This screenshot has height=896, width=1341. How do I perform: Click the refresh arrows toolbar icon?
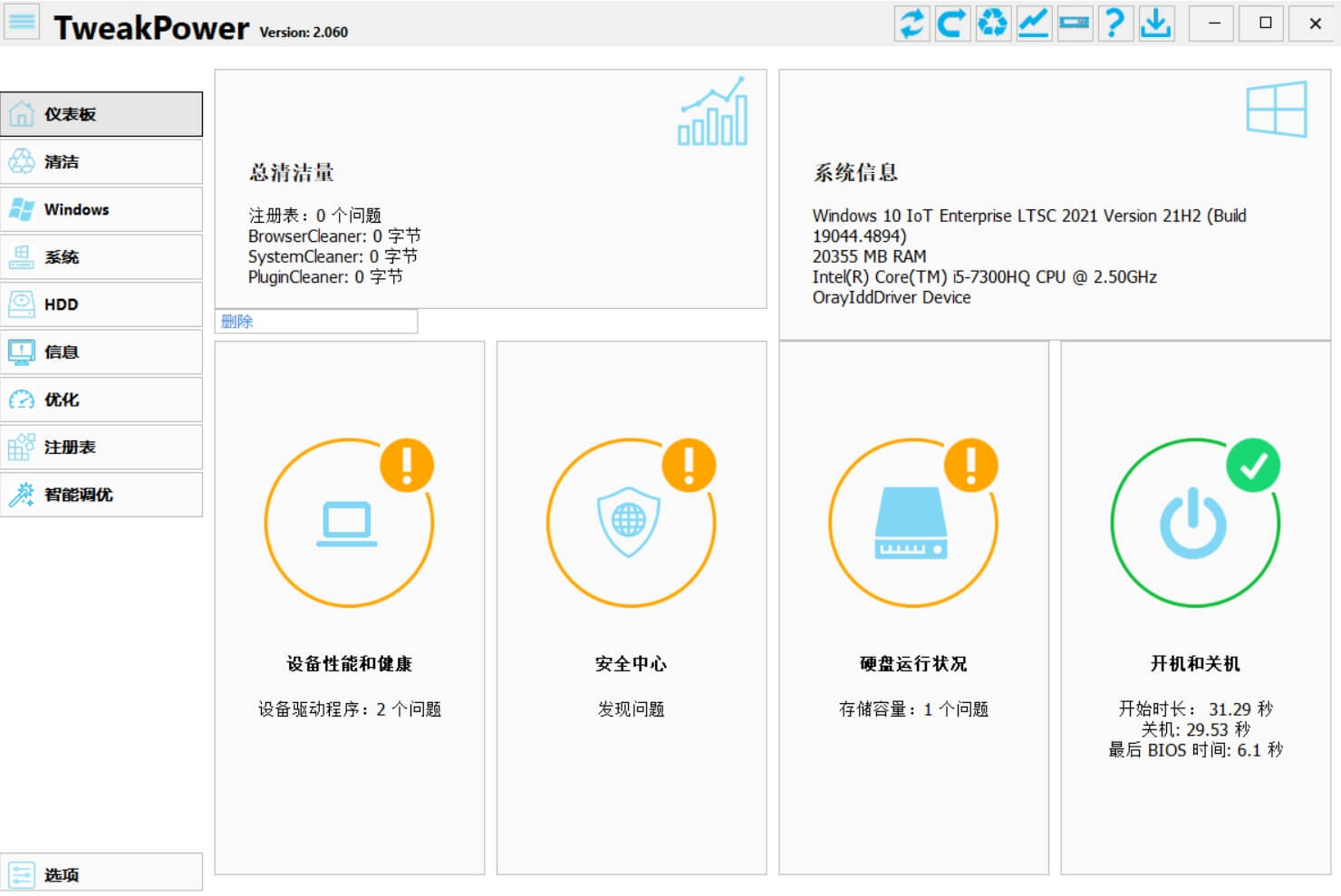[912, 23]
